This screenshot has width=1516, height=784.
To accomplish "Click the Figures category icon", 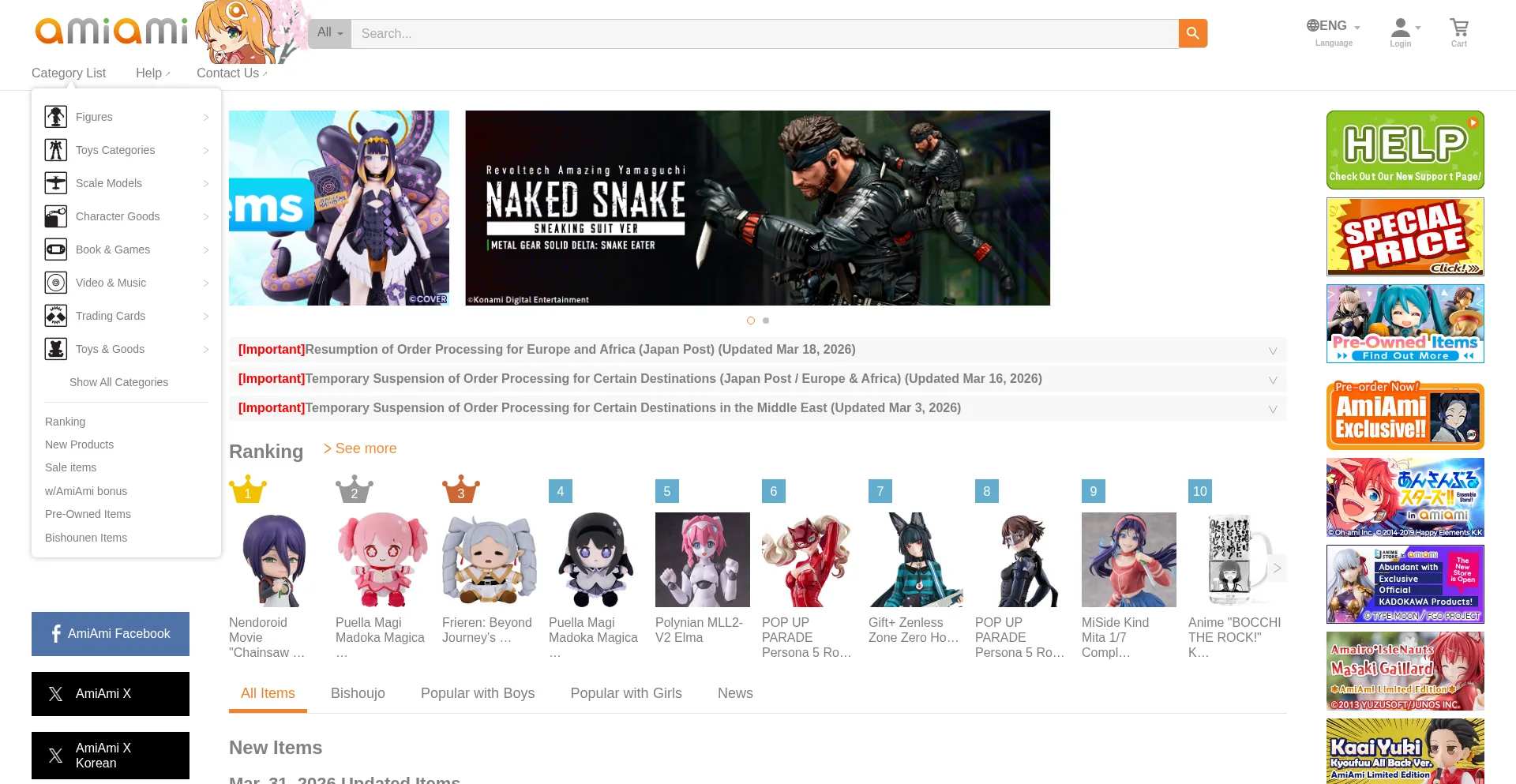I will click(x=56, y=117).
